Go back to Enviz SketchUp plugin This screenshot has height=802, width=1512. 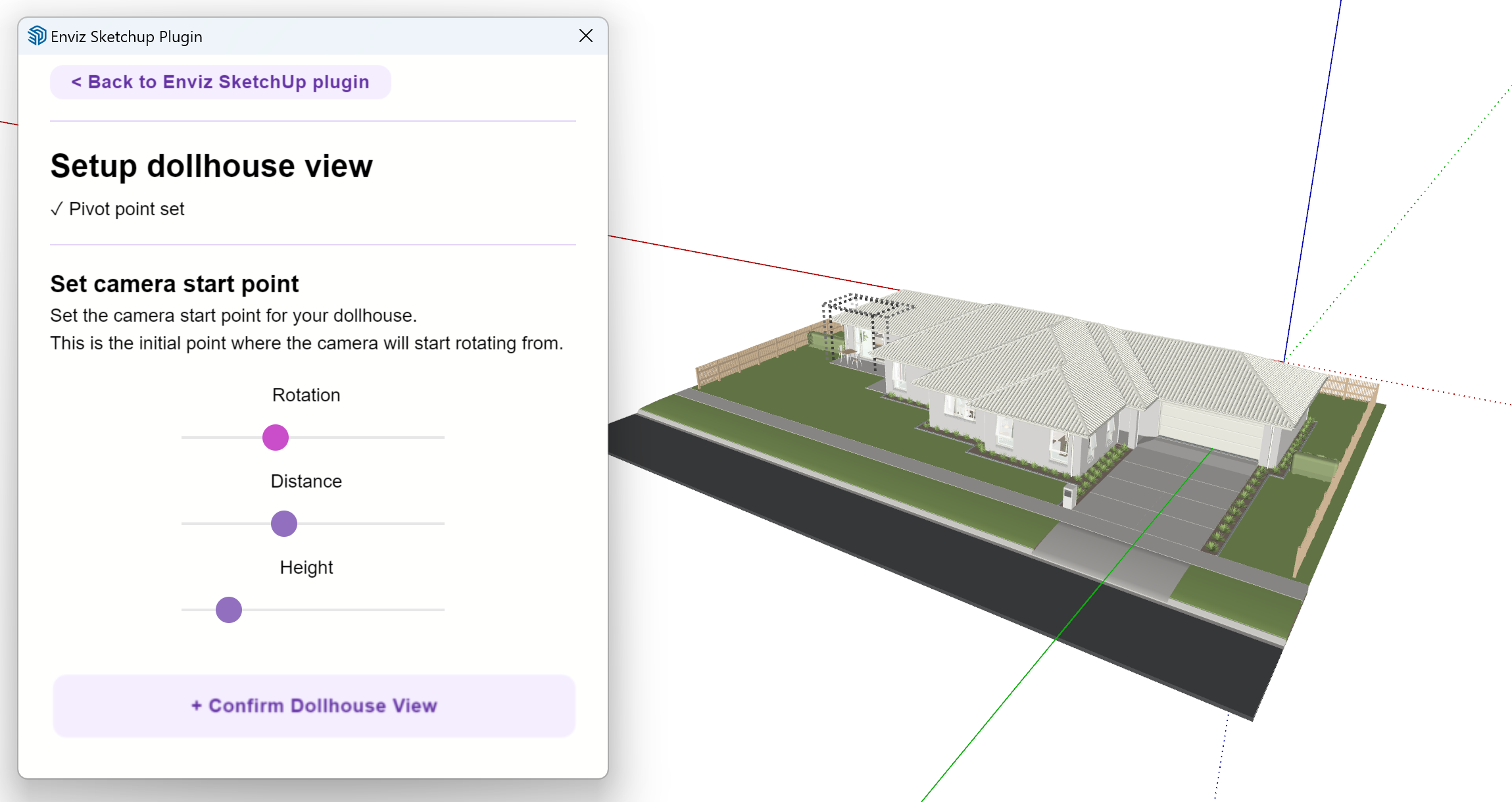point(220,82)
